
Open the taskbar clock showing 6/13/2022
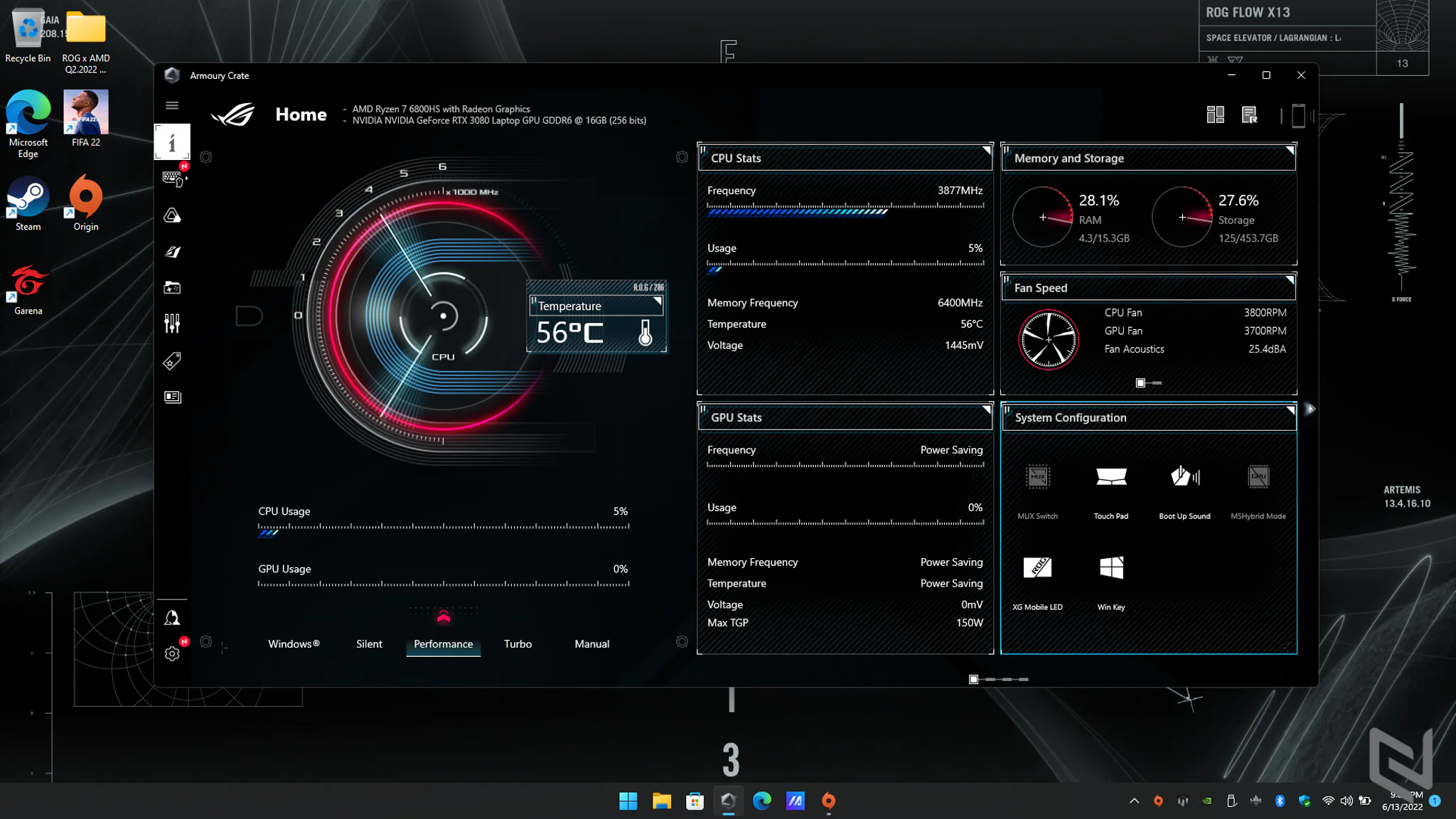[x=1403, y=801]
